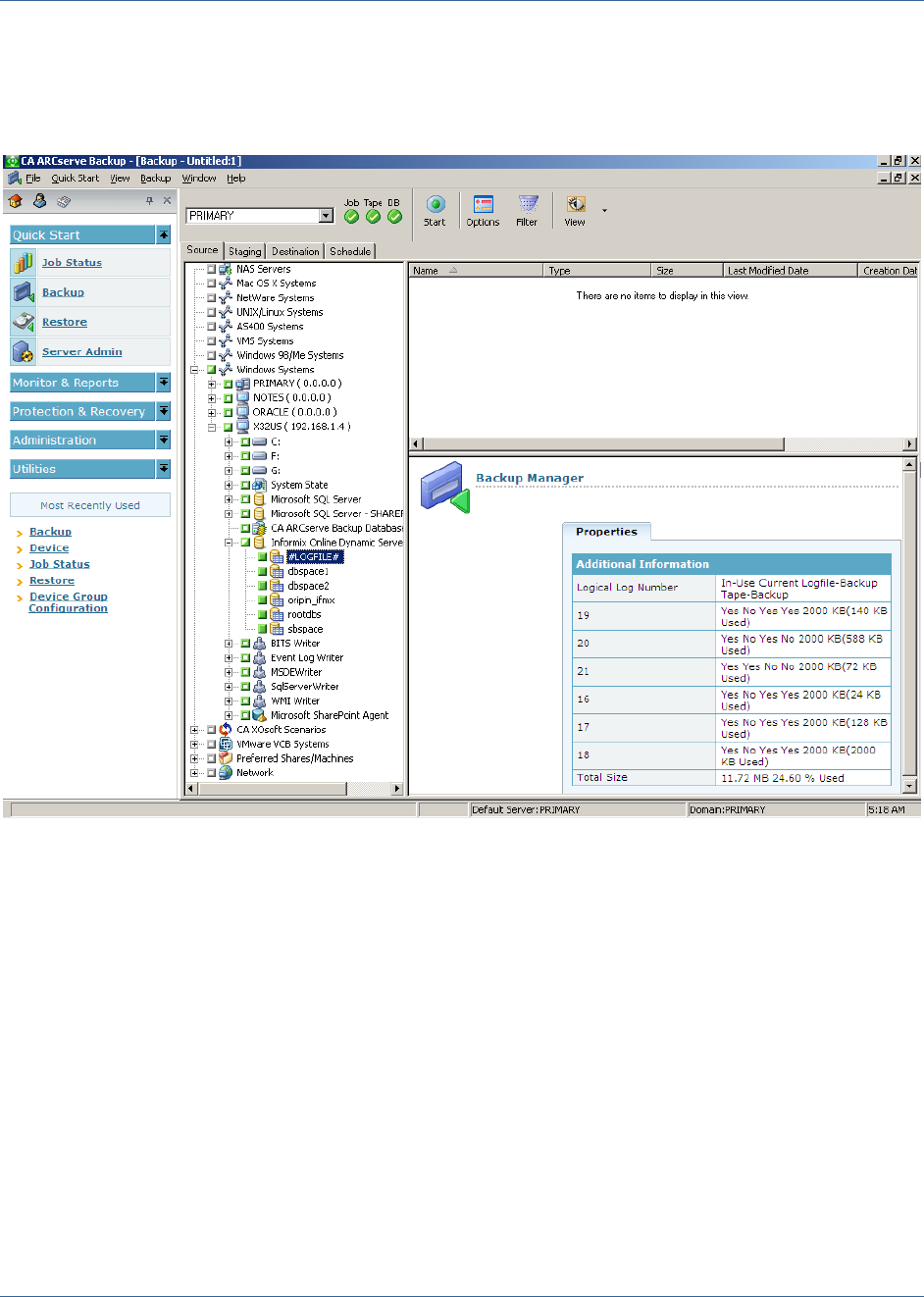Open the Job Status link in Quick Start
The width and height of the screenshot is (924, 1297).
click(72, 263)
